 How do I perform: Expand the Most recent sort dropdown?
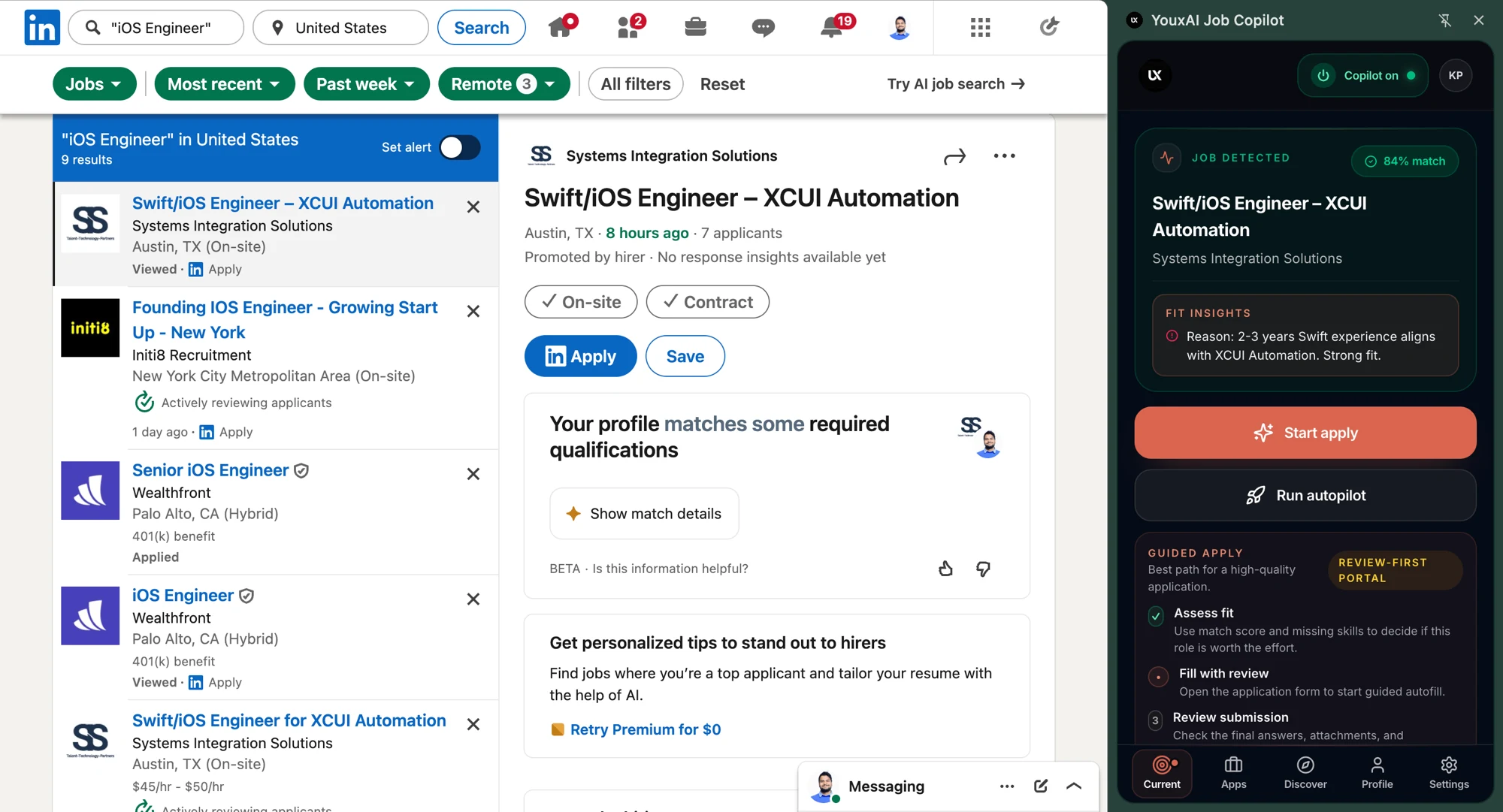point(225,83)
